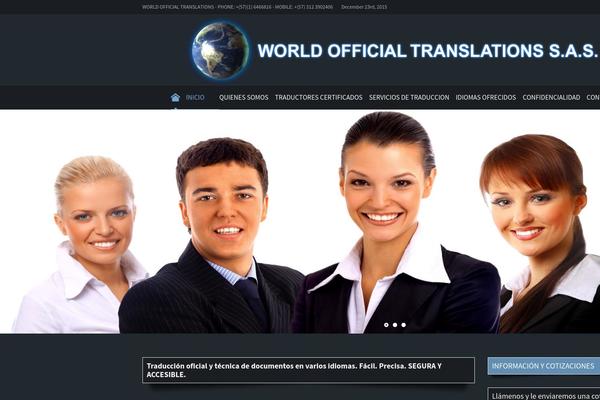Click WORLD OFFICIAL TRANSLATIONS S.A.S. title

click(x=427, y=51)
